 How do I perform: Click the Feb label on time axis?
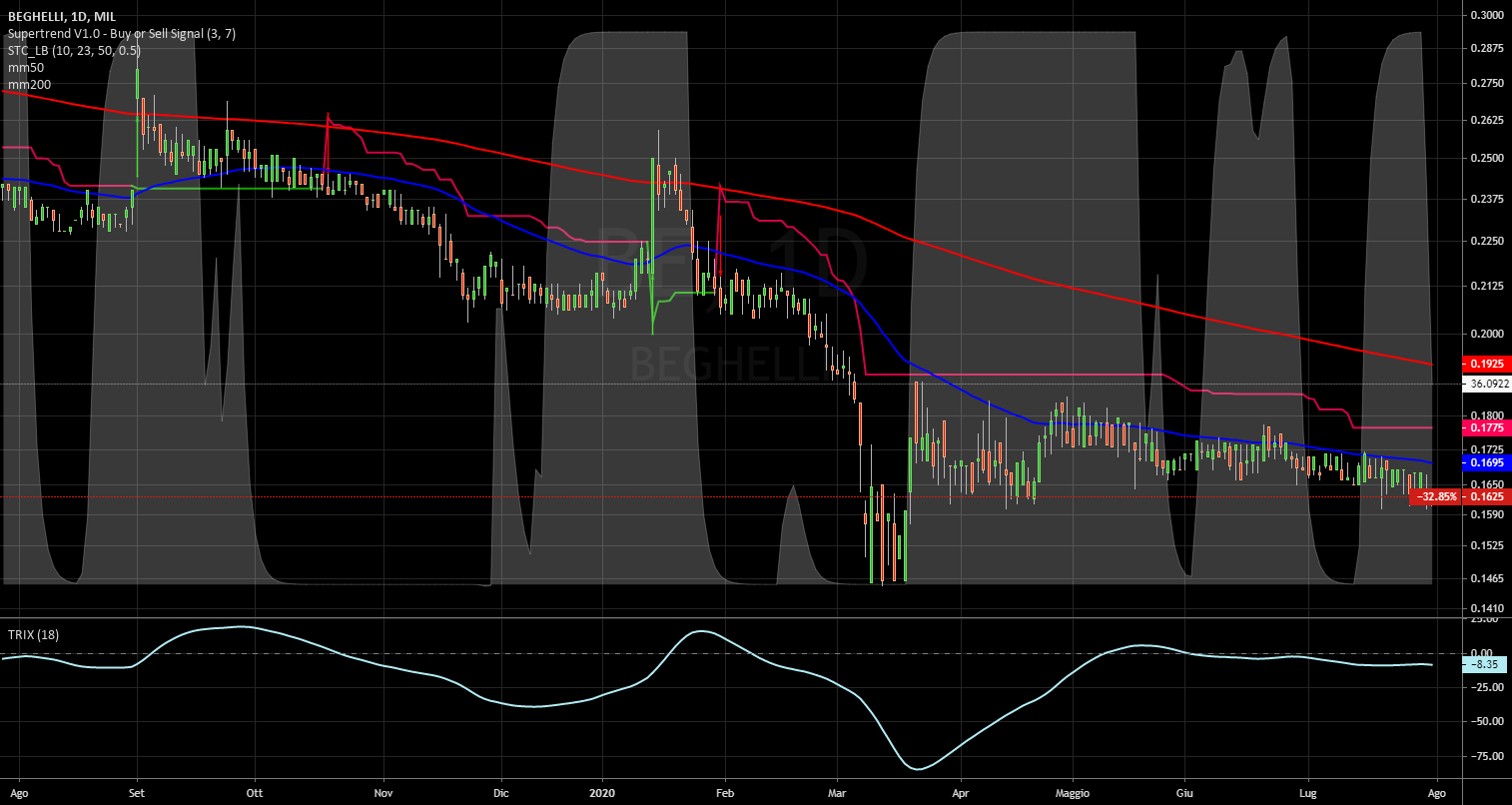coord(726,793)
